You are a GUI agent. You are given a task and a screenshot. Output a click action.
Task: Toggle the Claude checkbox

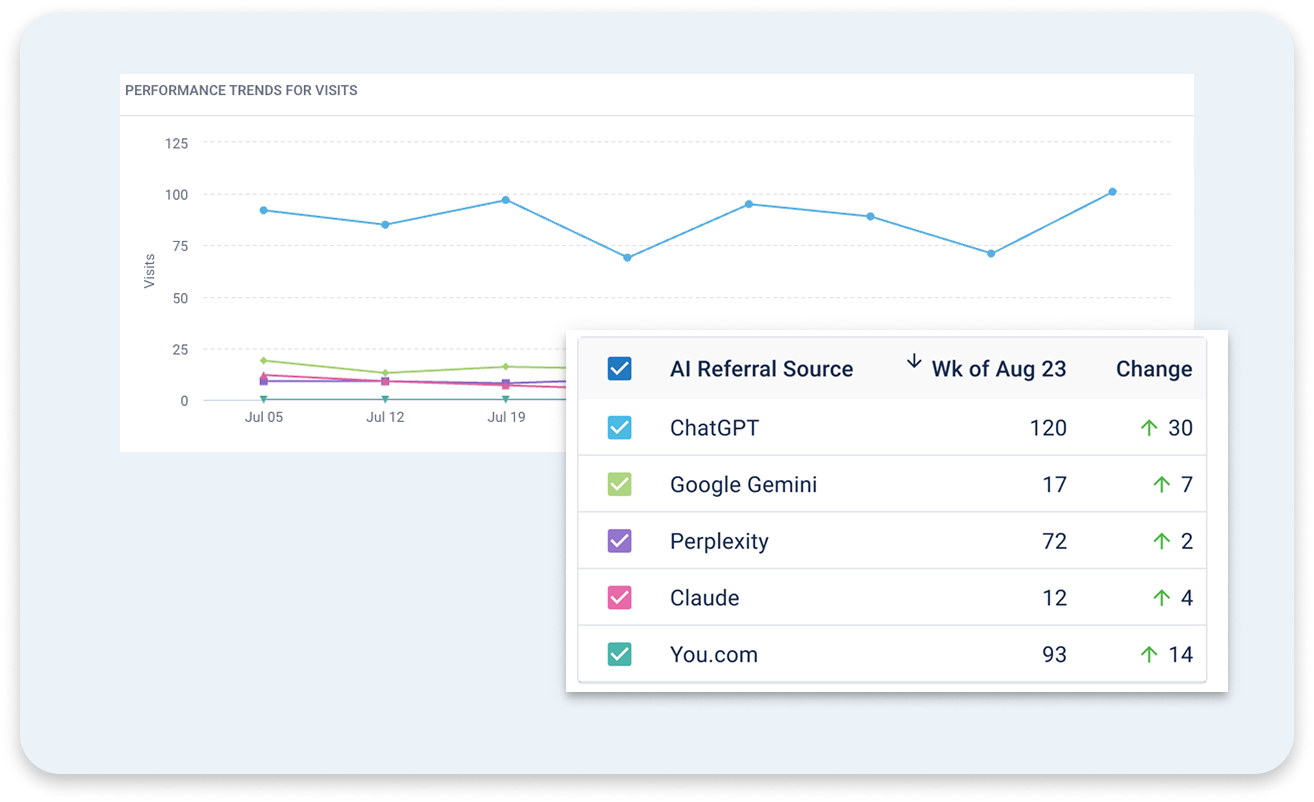pyautogui.click(x=620, y=598)
